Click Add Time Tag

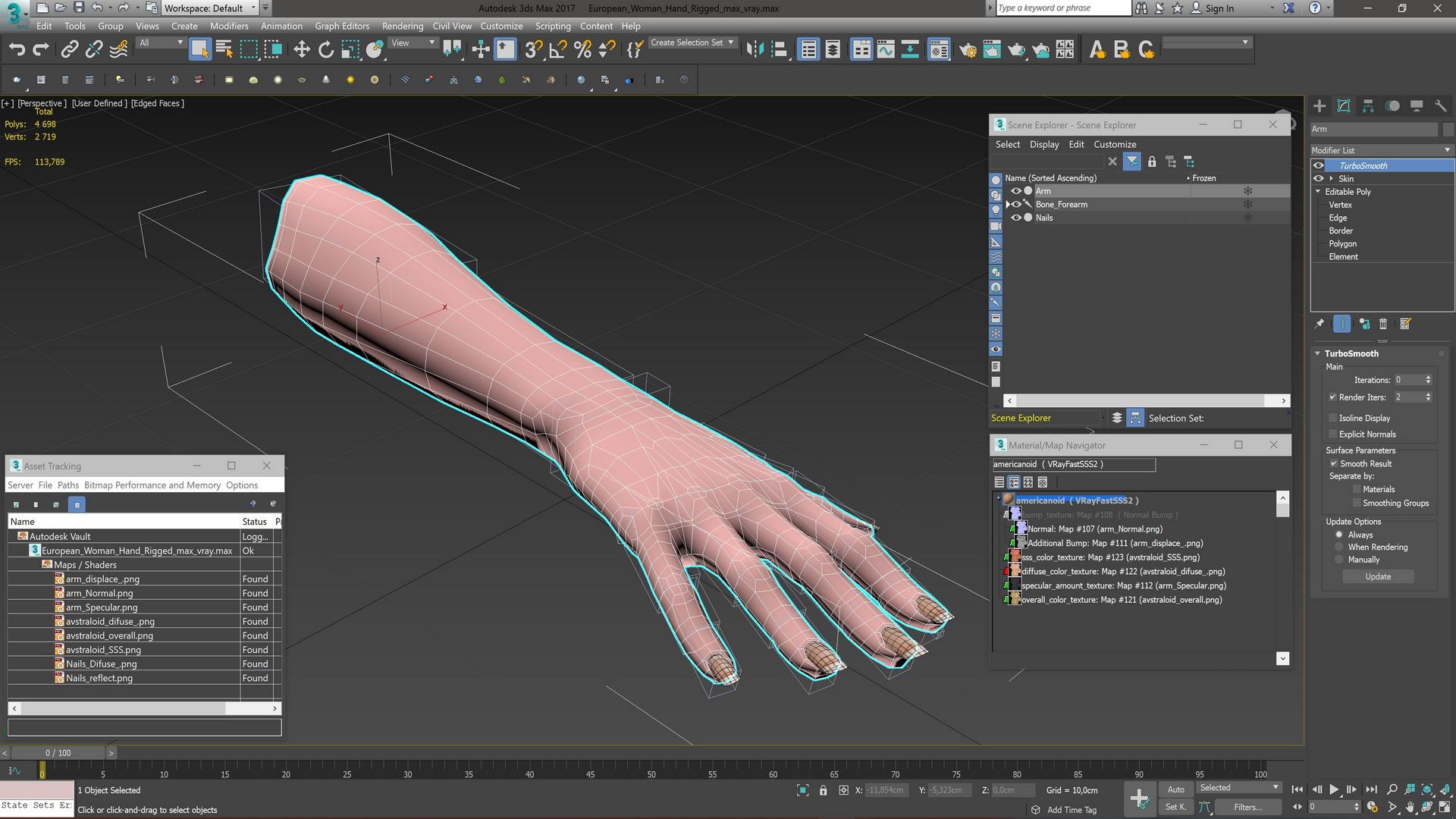1072,810
